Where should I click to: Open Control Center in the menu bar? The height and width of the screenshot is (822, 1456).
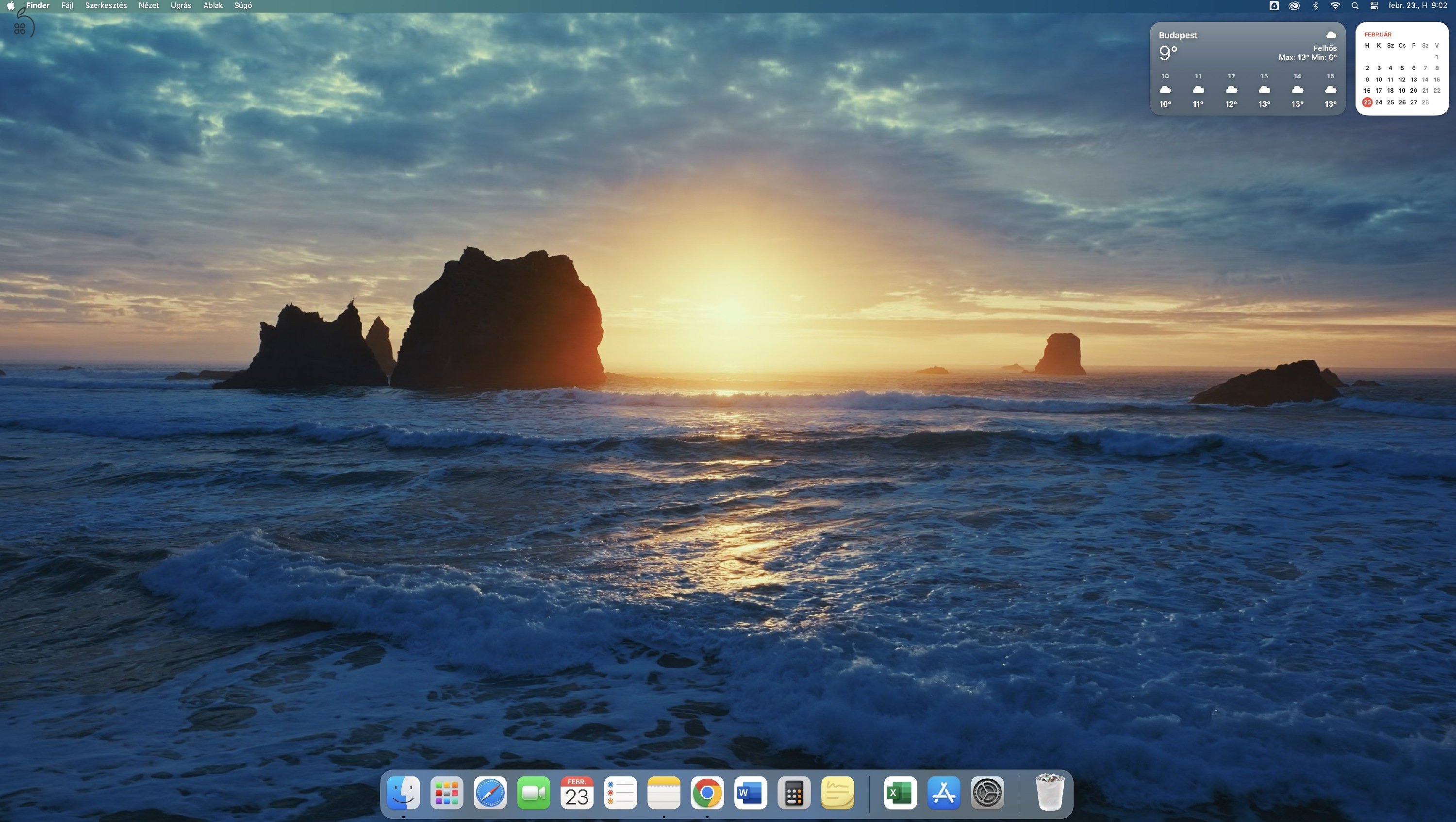[x=1373, y=5]
